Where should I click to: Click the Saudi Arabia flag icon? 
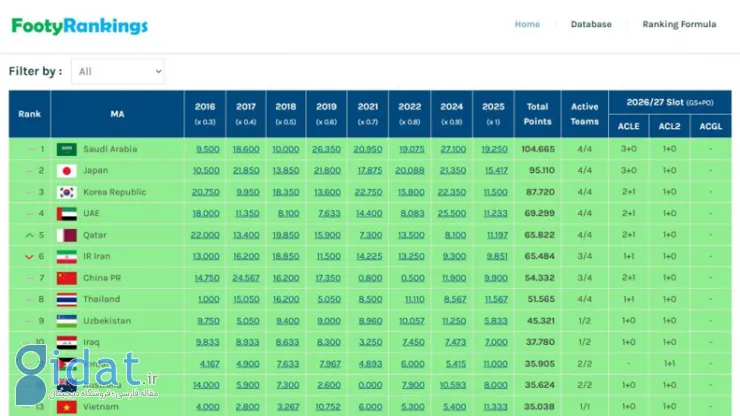[x=67, y=149]
